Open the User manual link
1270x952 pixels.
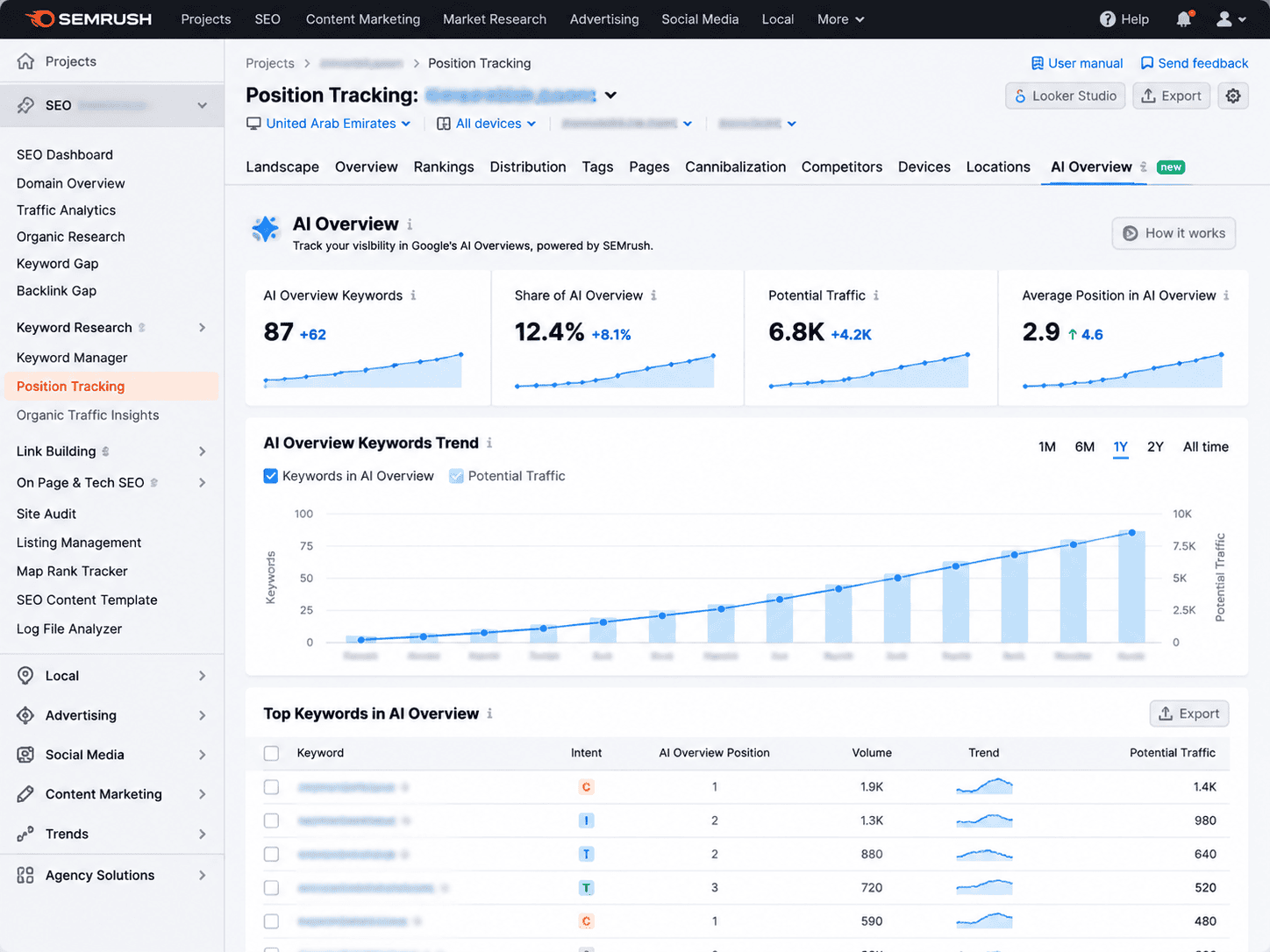pyautogui.click(x=1077, y=63)
